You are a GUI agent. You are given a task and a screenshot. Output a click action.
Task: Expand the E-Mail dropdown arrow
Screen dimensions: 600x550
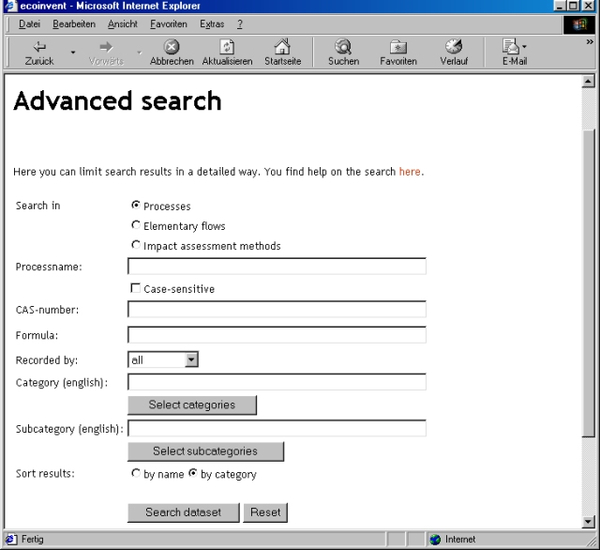(x=525, y=47)
